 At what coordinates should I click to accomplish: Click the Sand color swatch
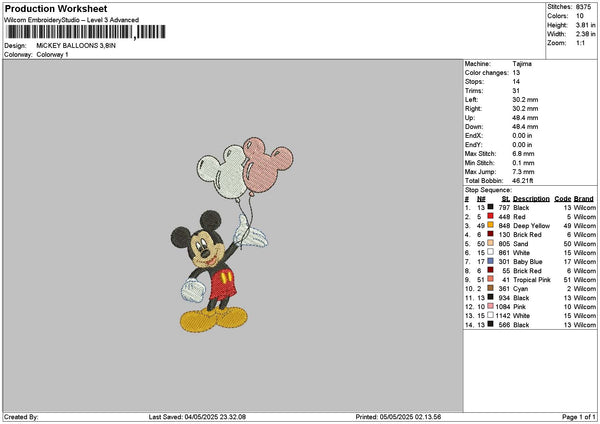[x=490, y=243]
